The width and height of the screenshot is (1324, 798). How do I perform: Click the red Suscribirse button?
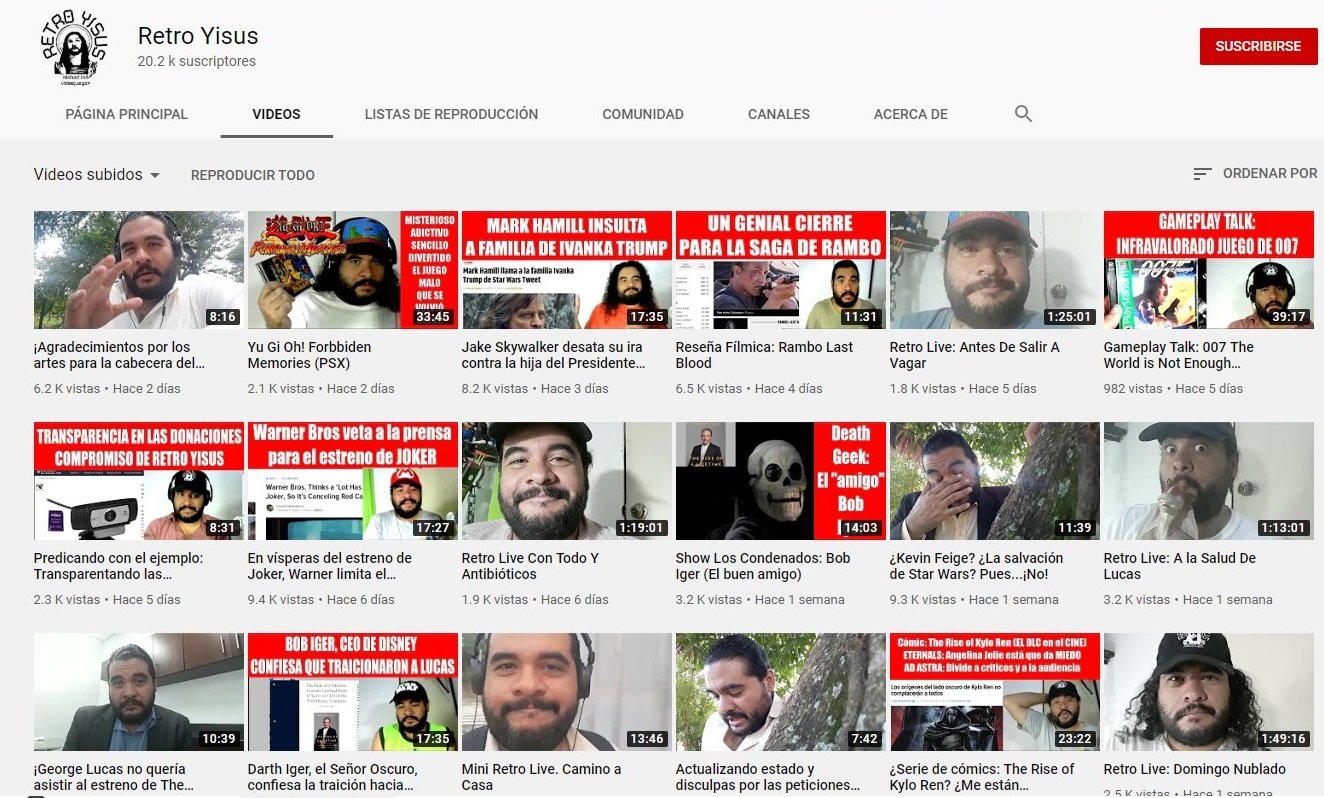1258,46
